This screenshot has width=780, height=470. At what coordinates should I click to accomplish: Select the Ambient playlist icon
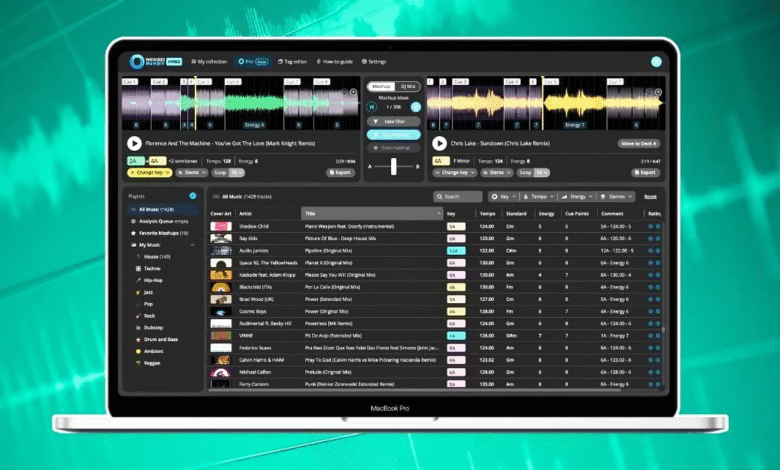point(138,351)
